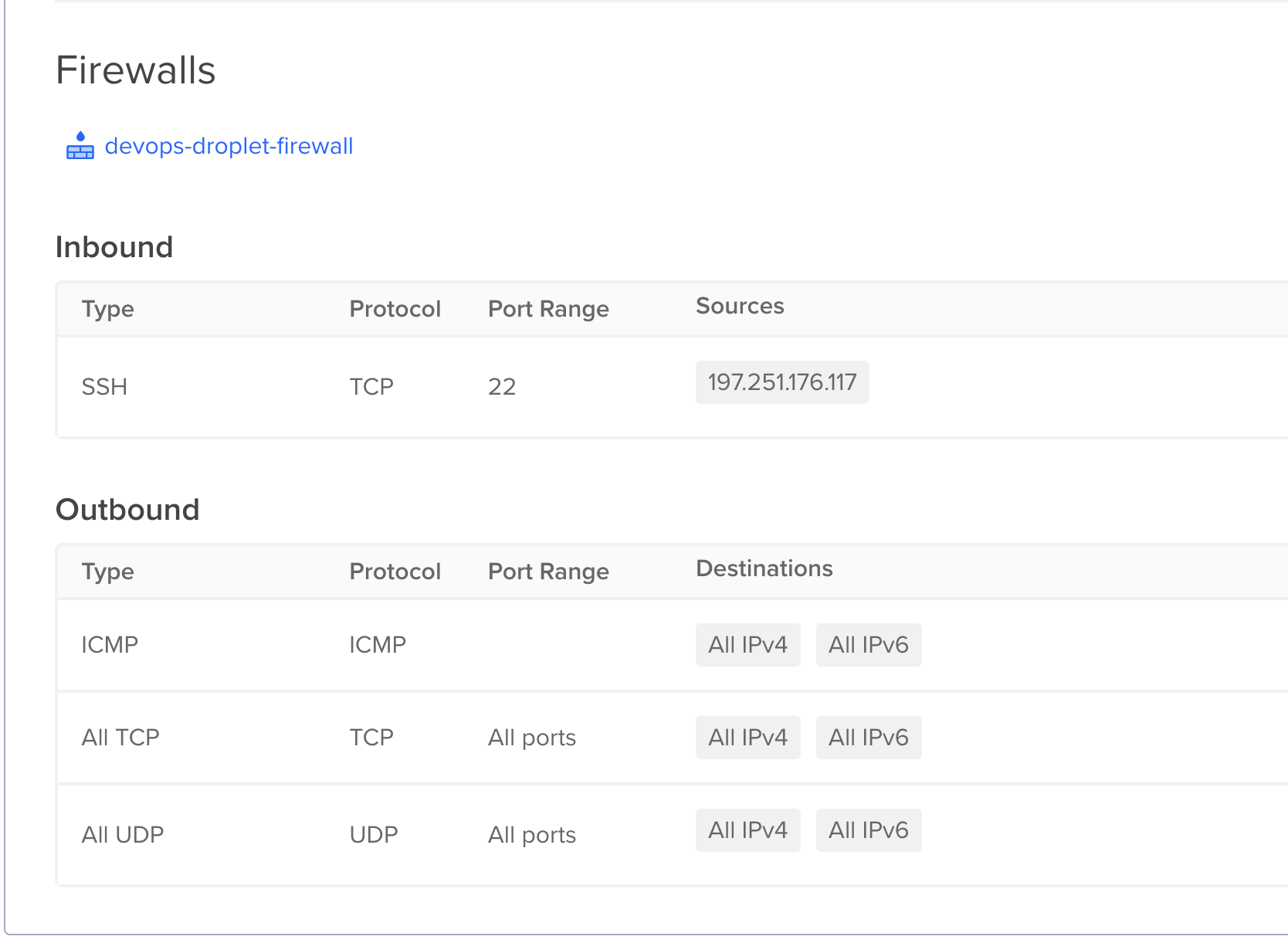Click the Sources column header
The width and height of the screenshot is (1288, 950).
pos(739,306)
